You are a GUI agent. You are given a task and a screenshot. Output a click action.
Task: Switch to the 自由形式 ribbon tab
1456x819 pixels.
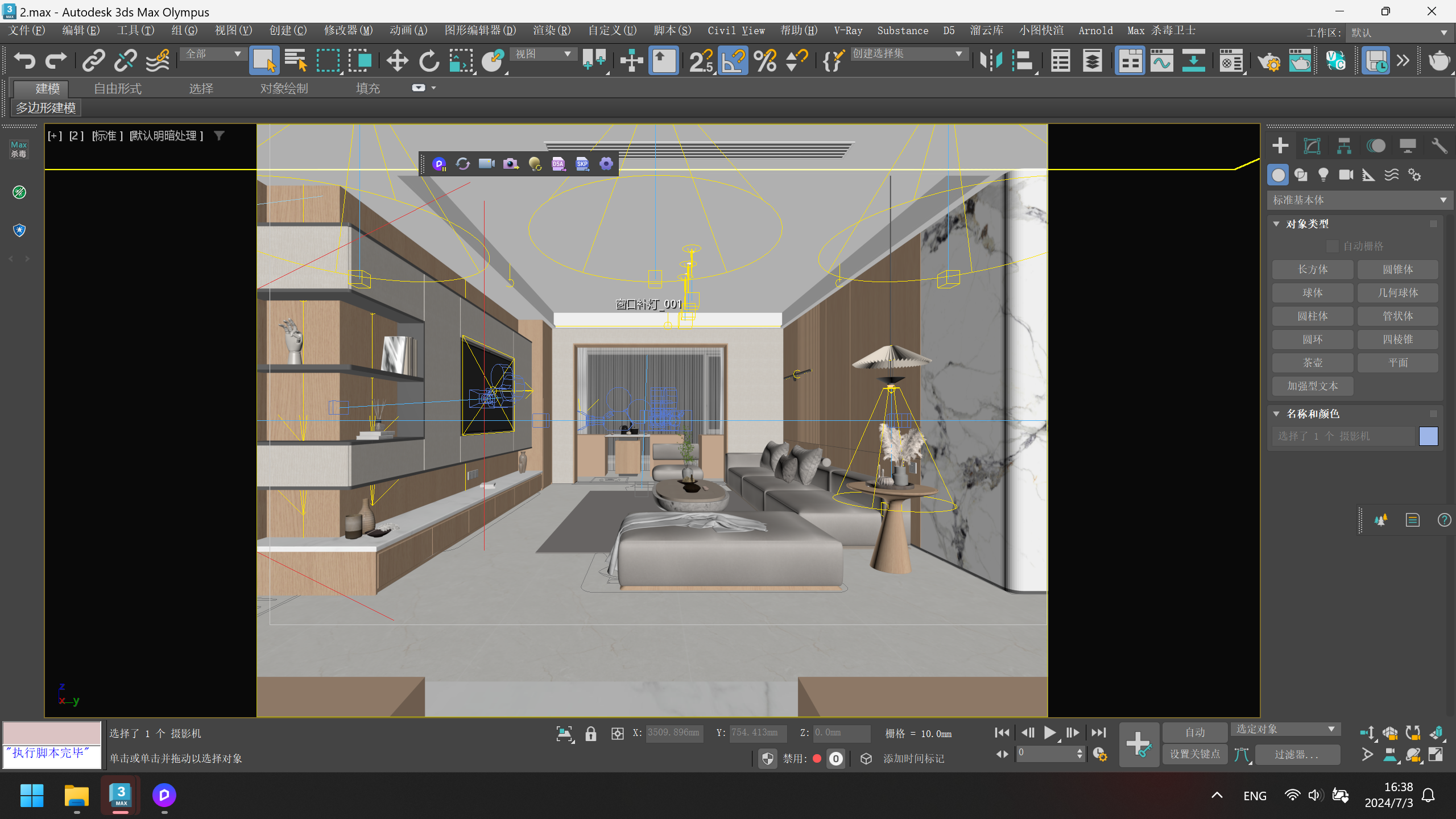tap(117, 88)
